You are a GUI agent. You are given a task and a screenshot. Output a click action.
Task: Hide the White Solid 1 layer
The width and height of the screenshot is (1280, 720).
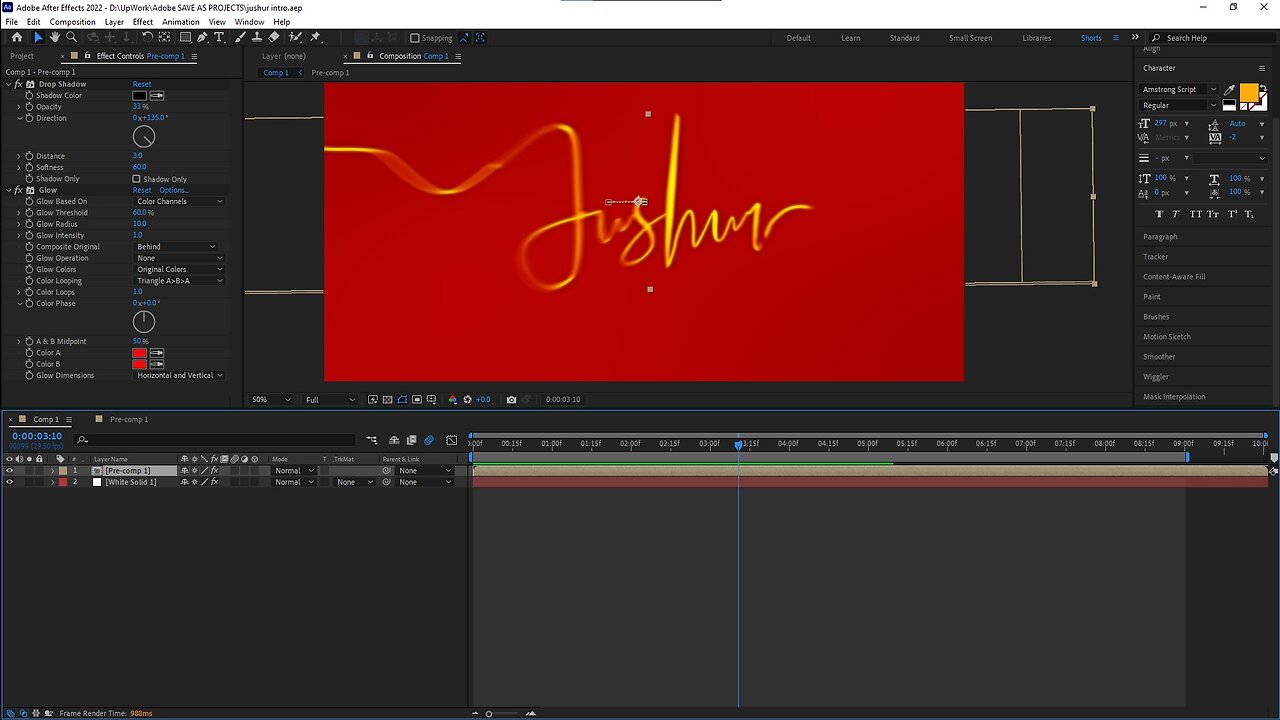point(10,482)
